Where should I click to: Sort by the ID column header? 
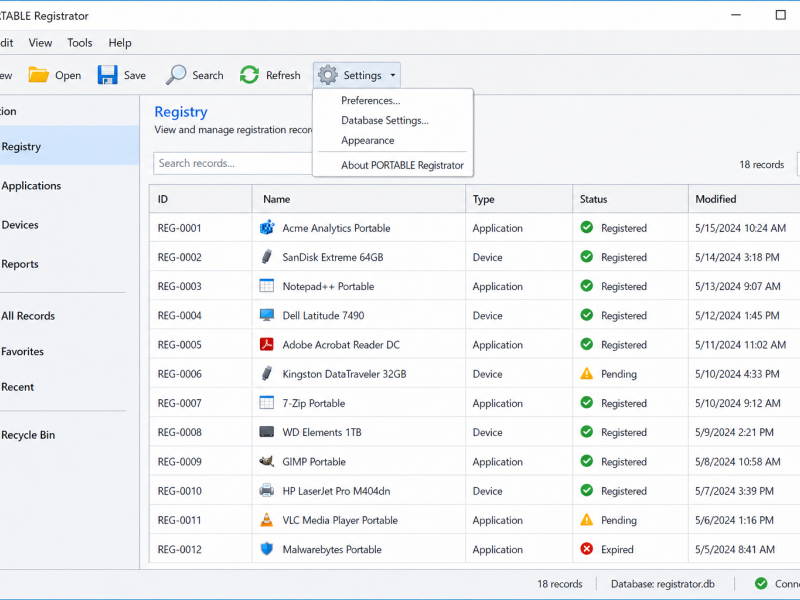[201, 199]
